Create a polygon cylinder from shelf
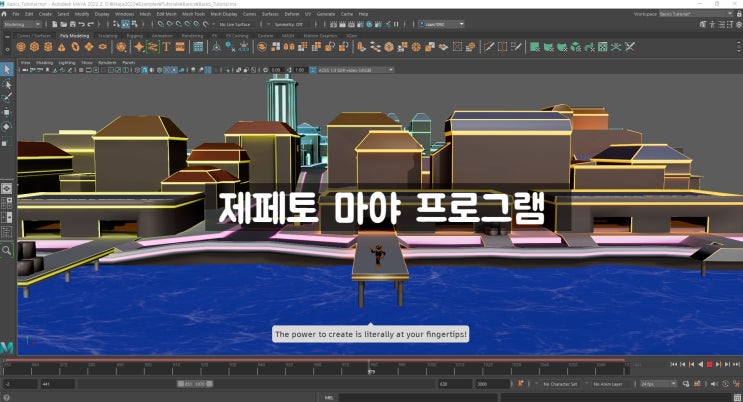Viewport: 743px width, 402px height. tap(48, 47)
